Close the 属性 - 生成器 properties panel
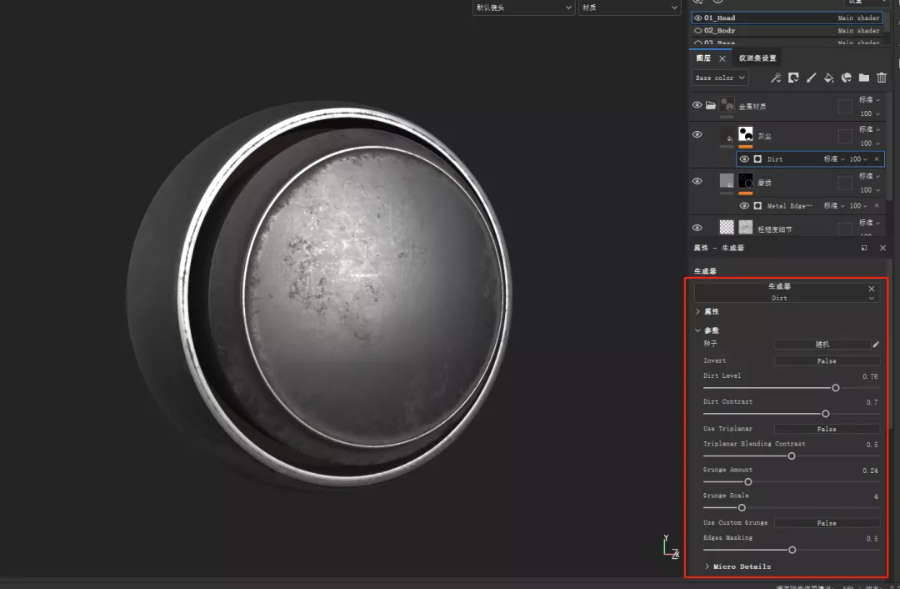Screen dimensions: 900x589 pyautogui.click(x=883, y=248)
